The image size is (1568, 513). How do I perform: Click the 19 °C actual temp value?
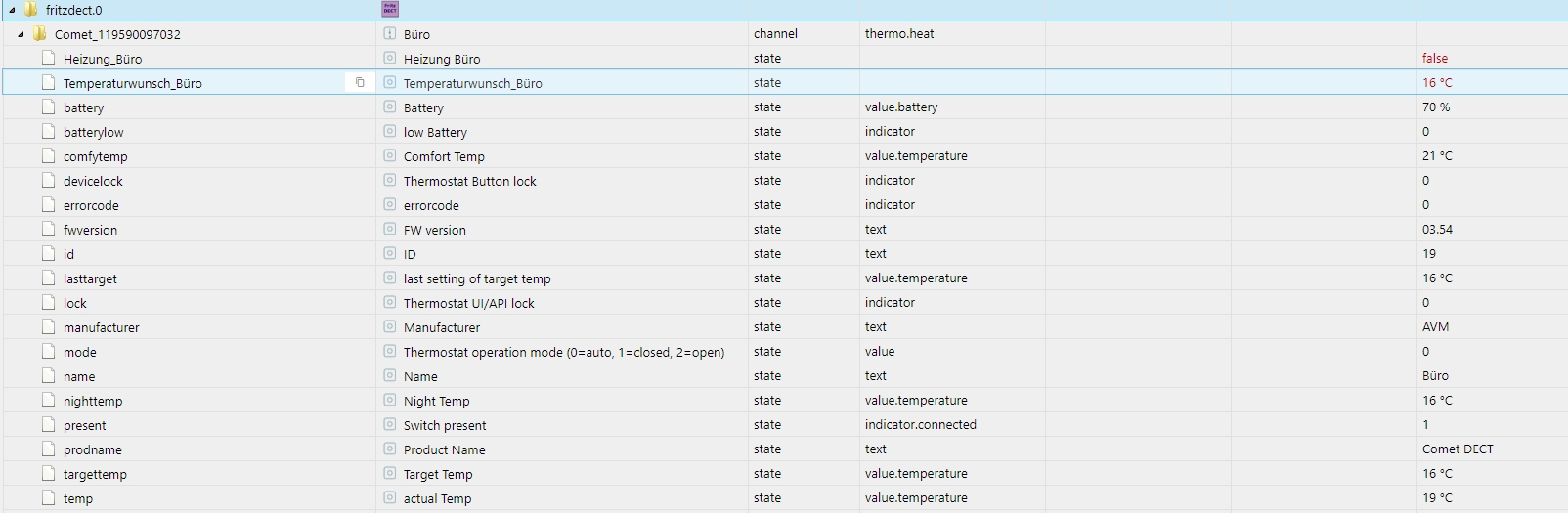click(1437, 498)
